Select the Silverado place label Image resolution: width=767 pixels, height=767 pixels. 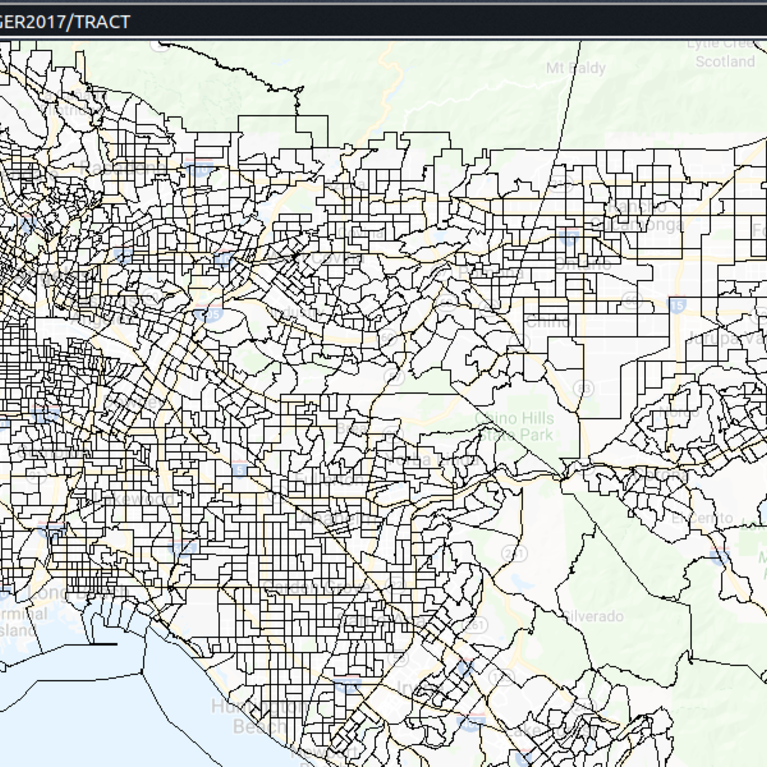(x=592, y=616)
